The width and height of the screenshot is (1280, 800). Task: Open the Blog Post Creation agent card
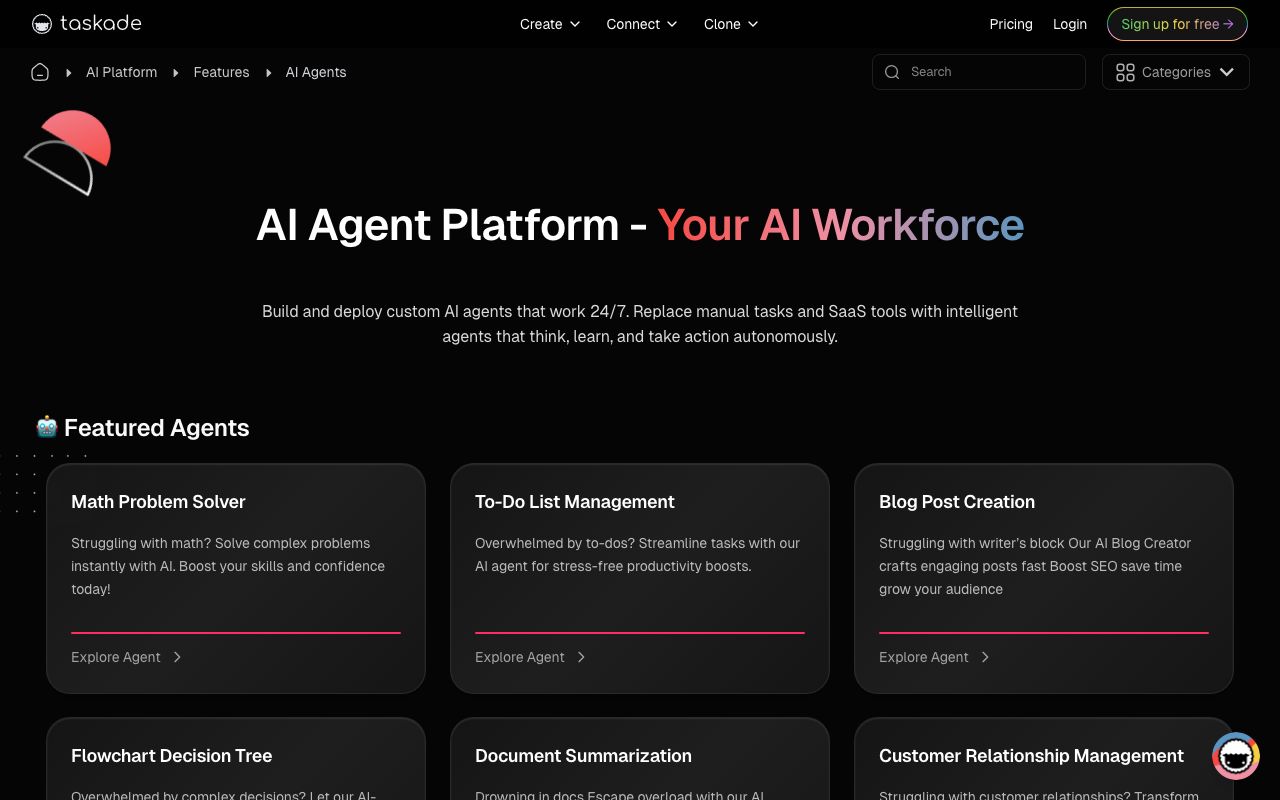click(x=1044, y=578)
